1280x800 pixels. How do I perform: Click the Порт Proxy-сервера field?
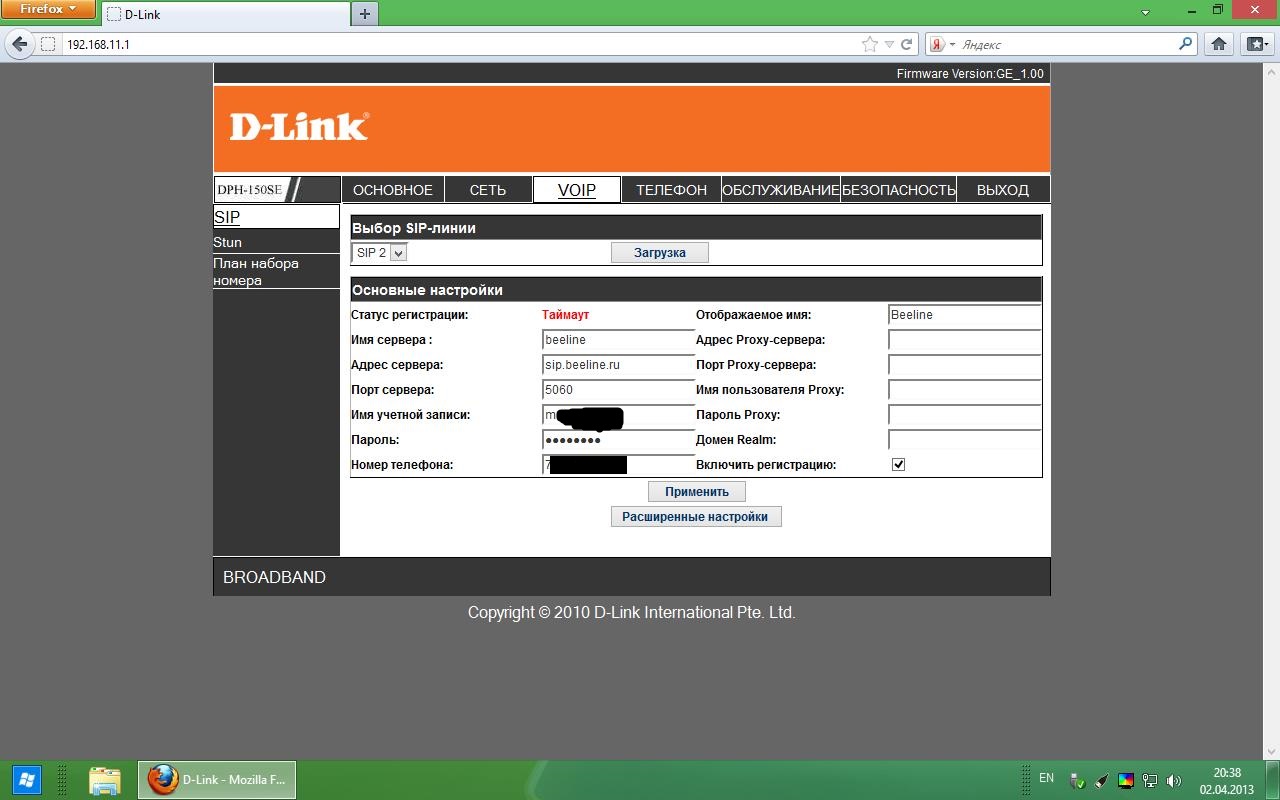964,365
